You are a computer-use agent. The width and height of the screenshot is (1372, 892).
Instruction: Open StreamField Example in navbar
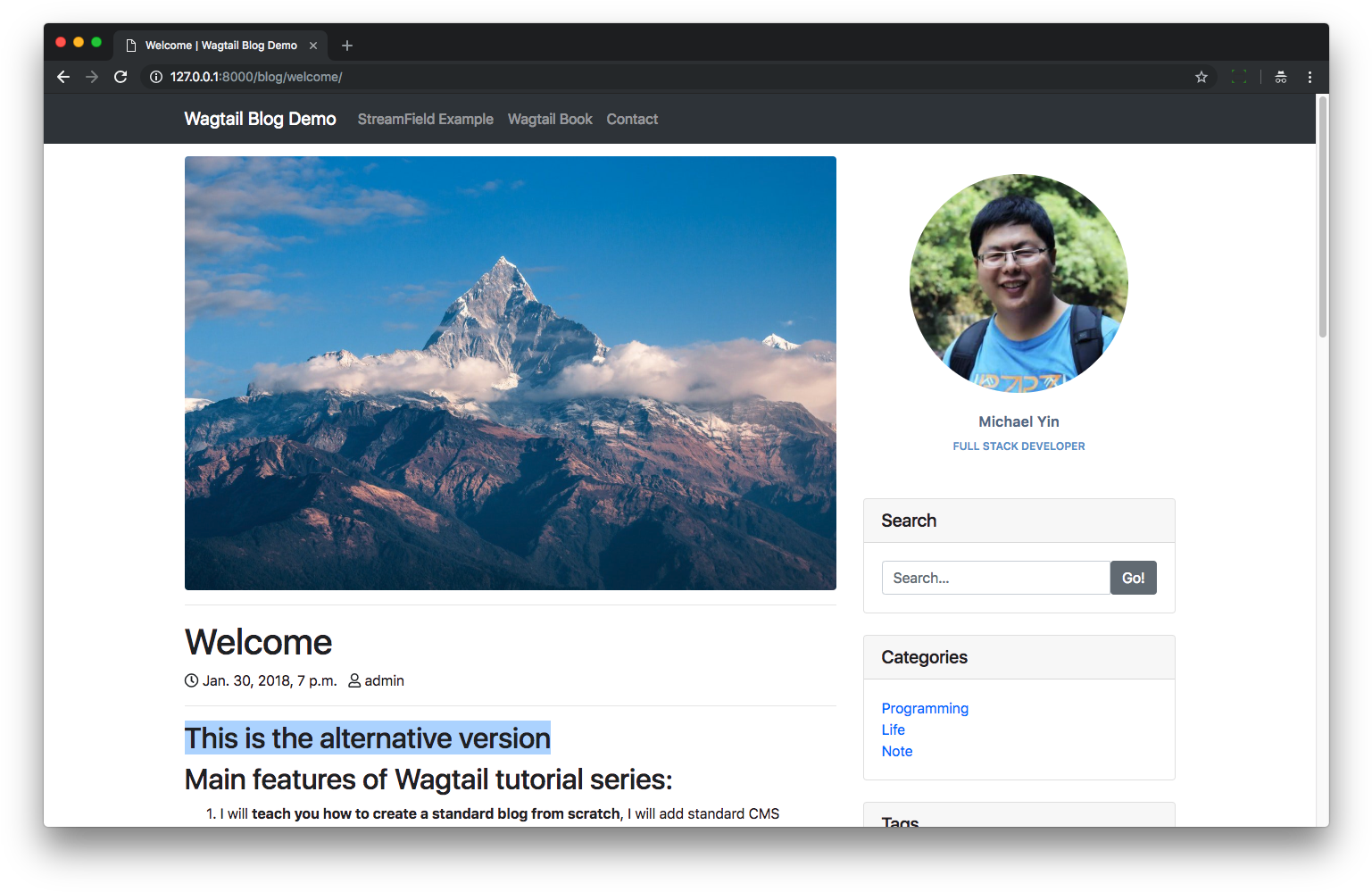point(425,119)
